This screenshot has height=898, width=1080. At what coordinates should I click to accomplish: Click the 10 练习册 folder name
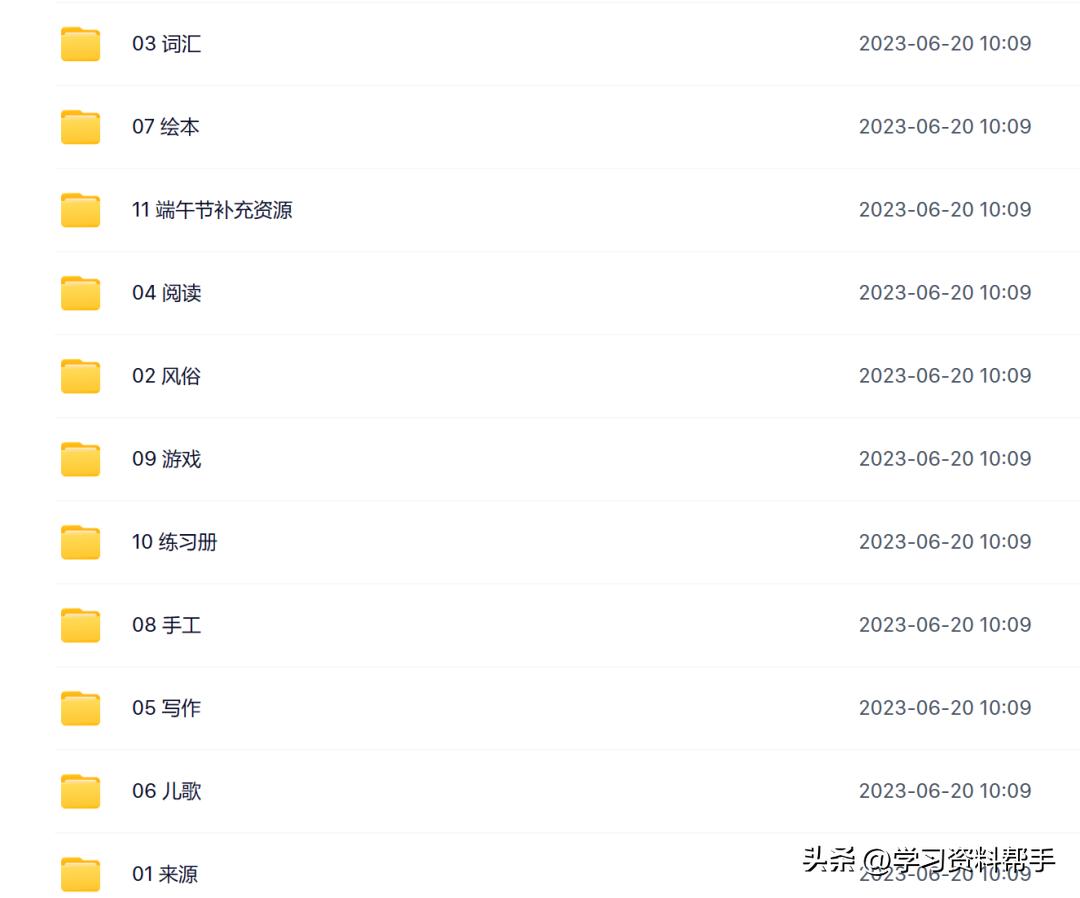[x=175, y=543]
